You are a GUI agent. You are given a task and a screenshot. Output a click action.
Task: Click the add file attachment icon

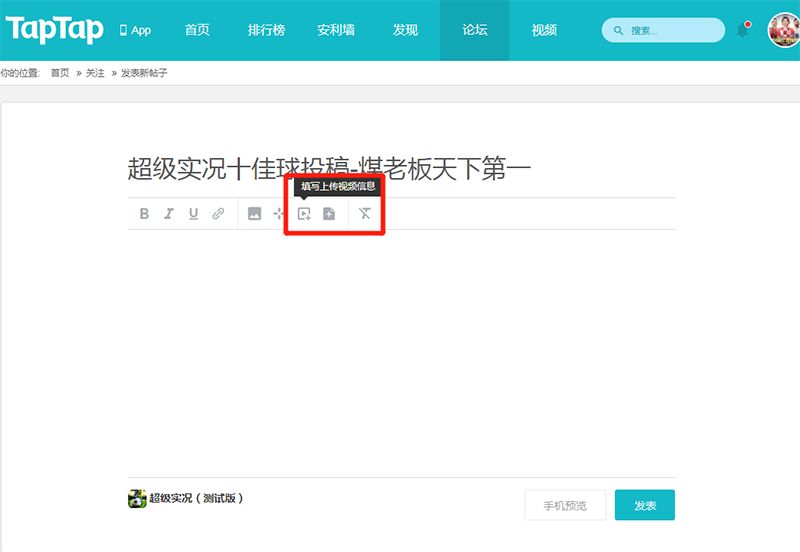tap(329, 213)
